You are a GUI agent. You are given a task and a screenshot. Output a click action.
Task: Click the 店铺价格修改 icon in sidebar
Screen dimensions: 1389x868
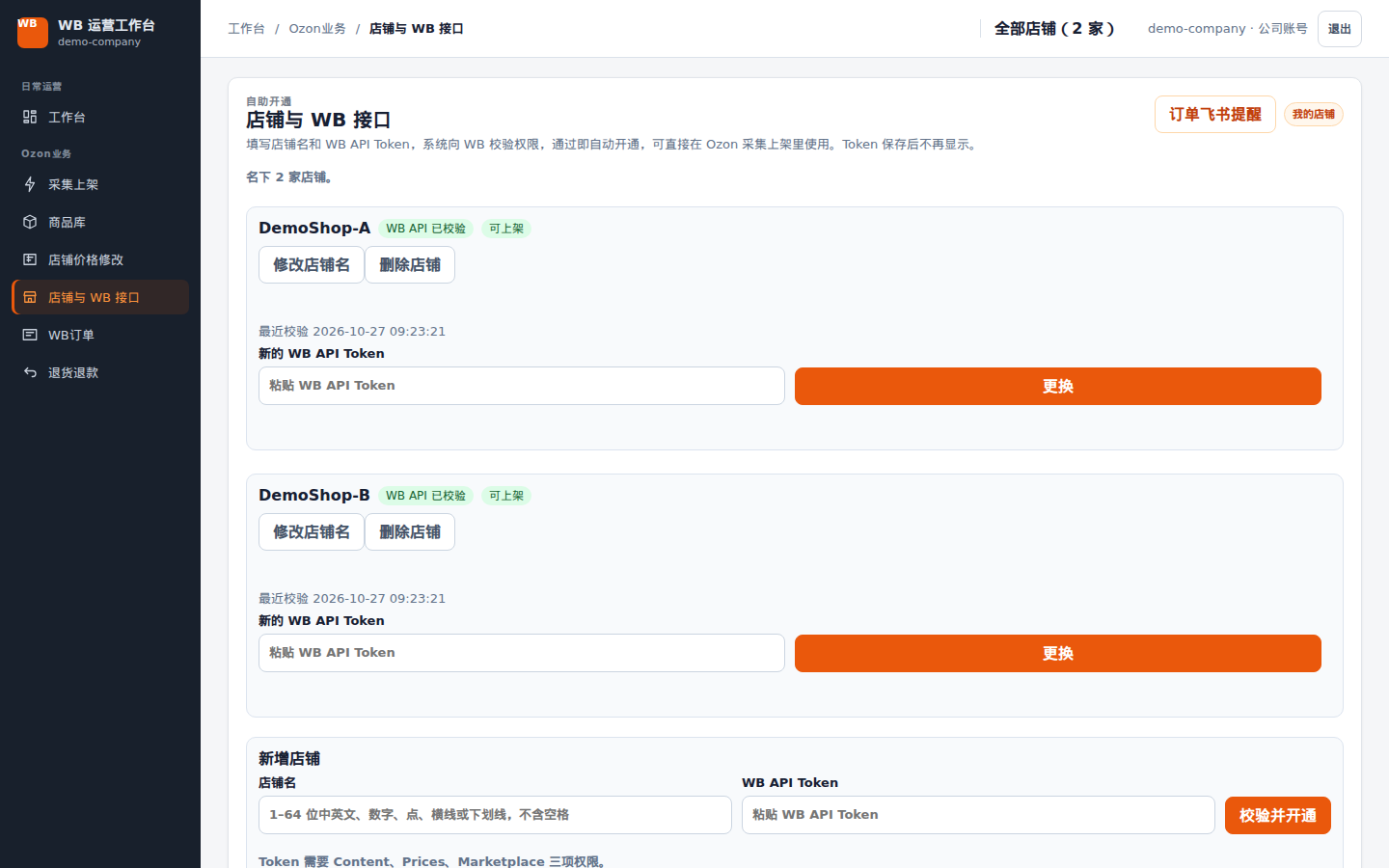30,259
